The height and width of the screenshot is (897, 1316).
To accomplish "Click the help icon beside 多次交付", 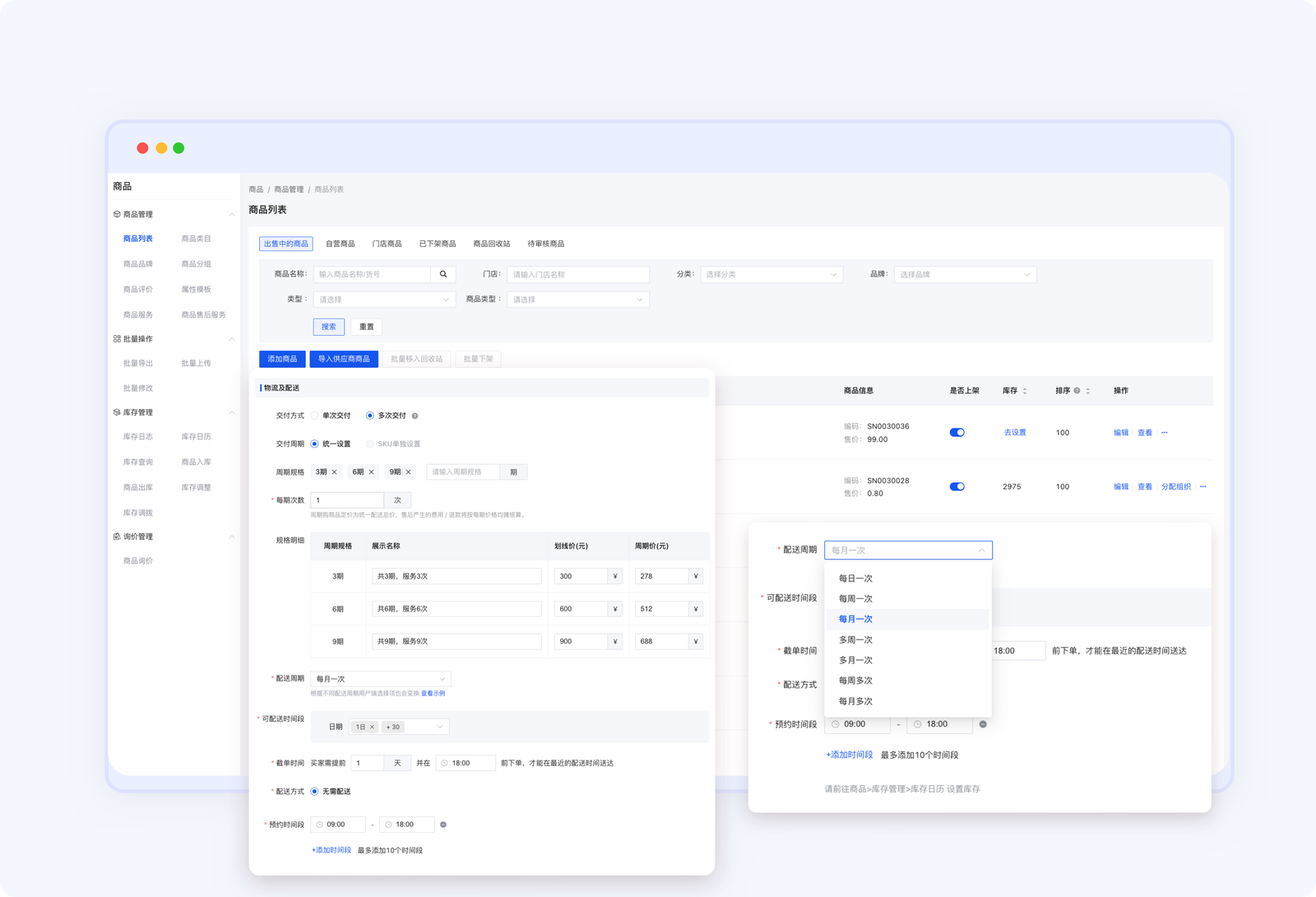I will point(415,416).
